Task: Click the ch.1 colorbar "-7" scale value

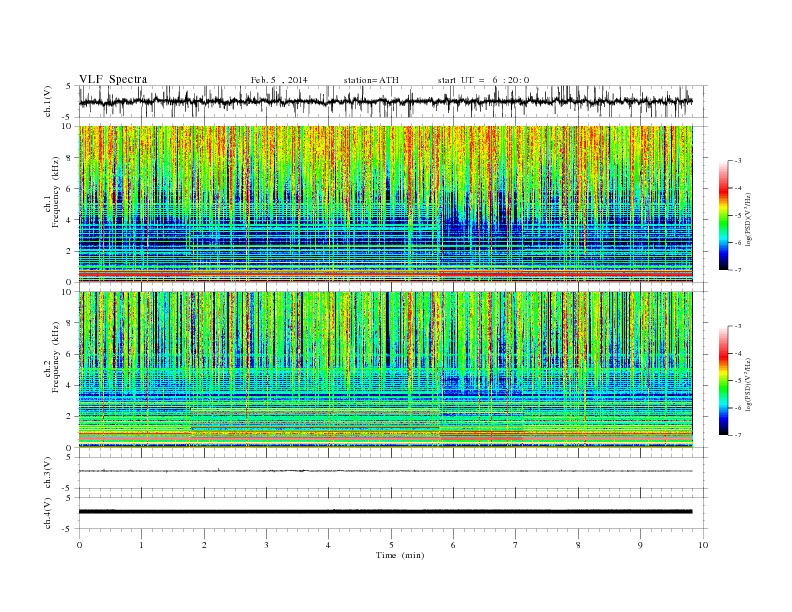Action: (738, 270)
